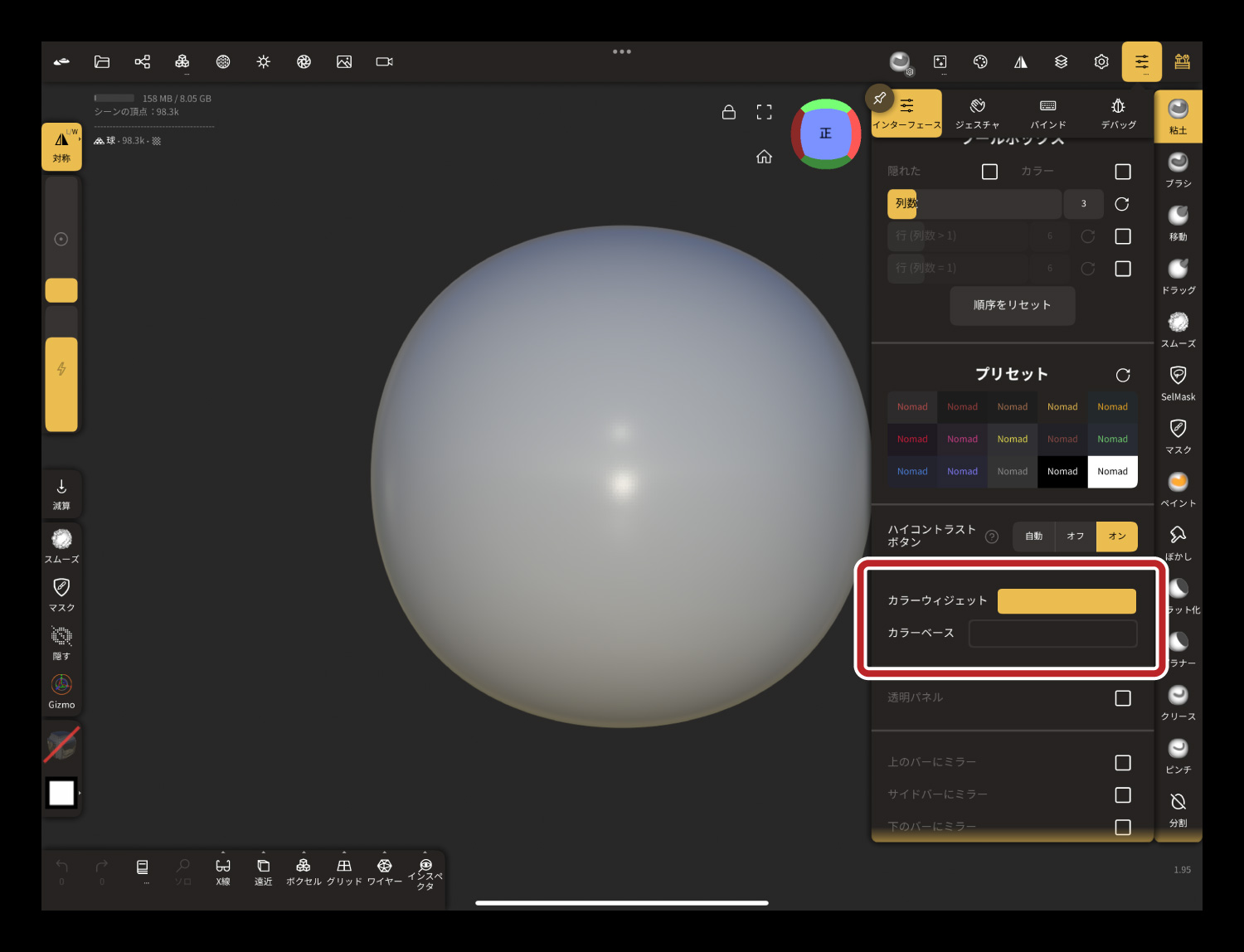Expand the color swatch options arrow
Screen dimensions: 1244x952
[x=80, y=794]
